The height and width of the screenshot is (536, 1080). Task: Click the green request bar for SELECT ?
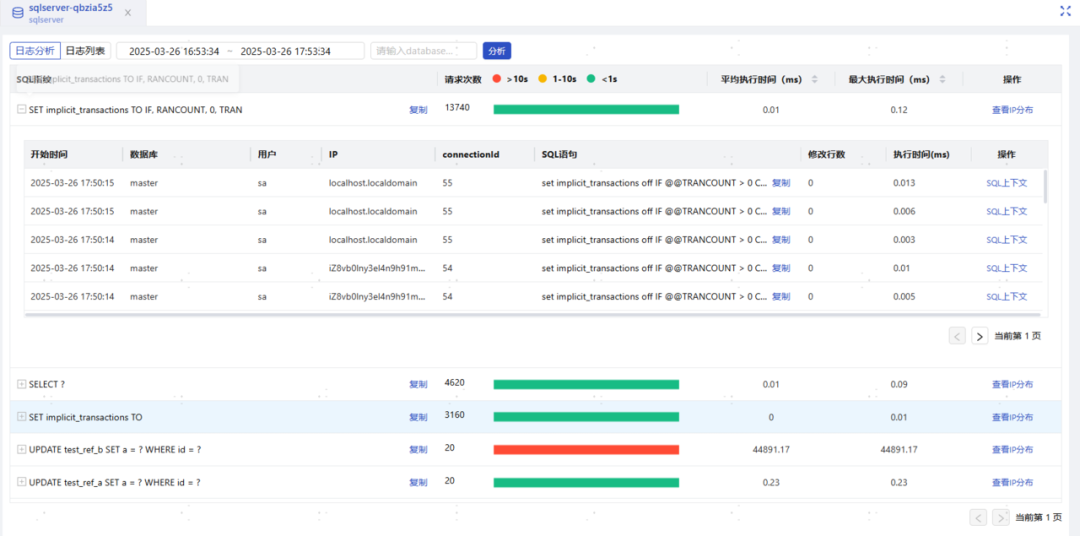pos(586,384)
